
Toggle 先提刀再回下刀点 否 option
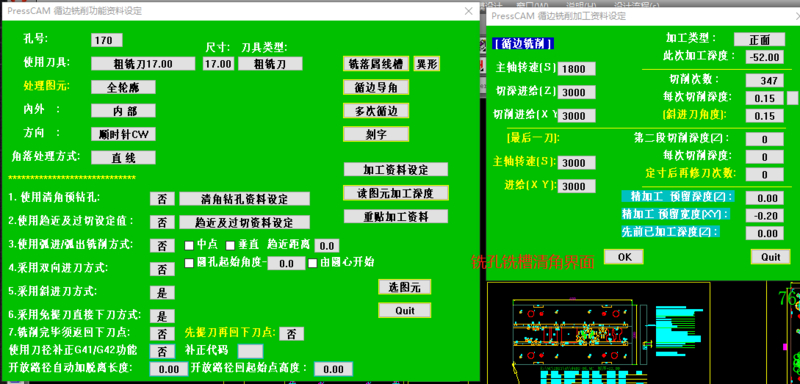291,334
